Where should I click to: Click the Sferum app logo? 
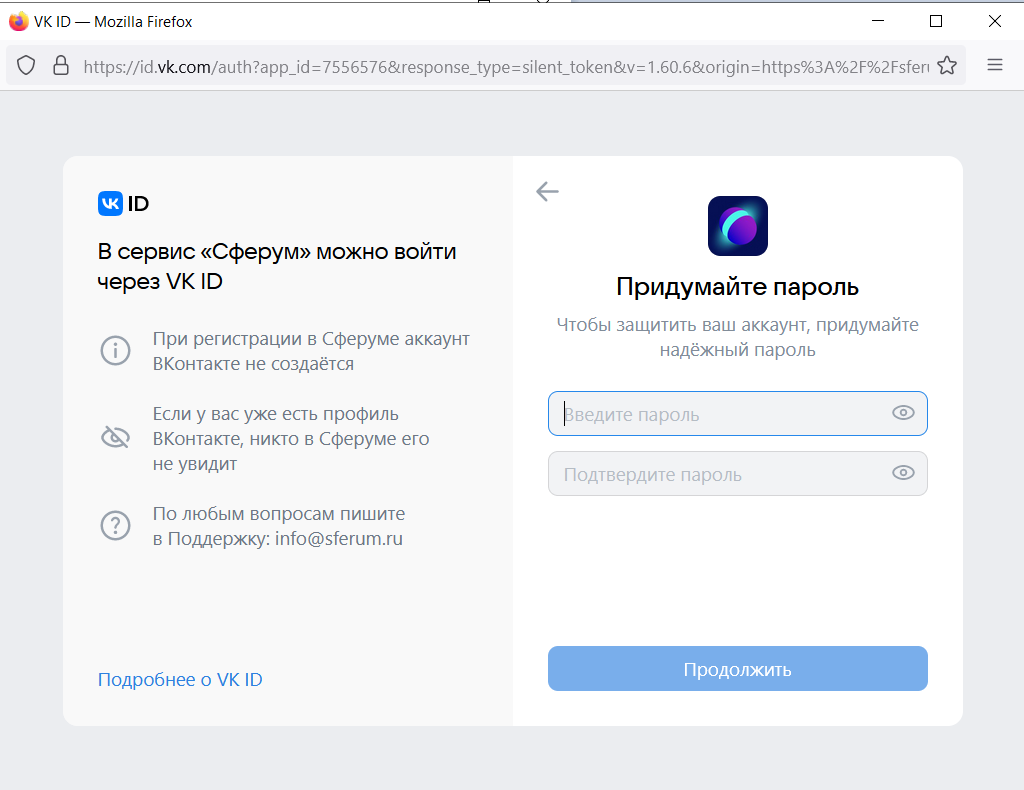click(737, 226)
